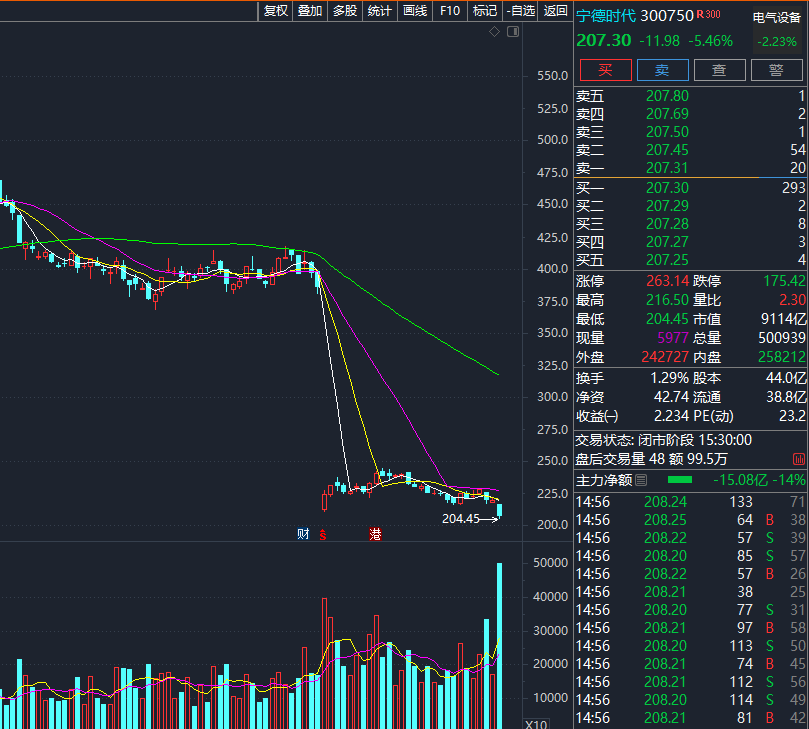Click the 港 marker on the chart
The width and height of the screenshot is (809, 729).
click(375, 534)
